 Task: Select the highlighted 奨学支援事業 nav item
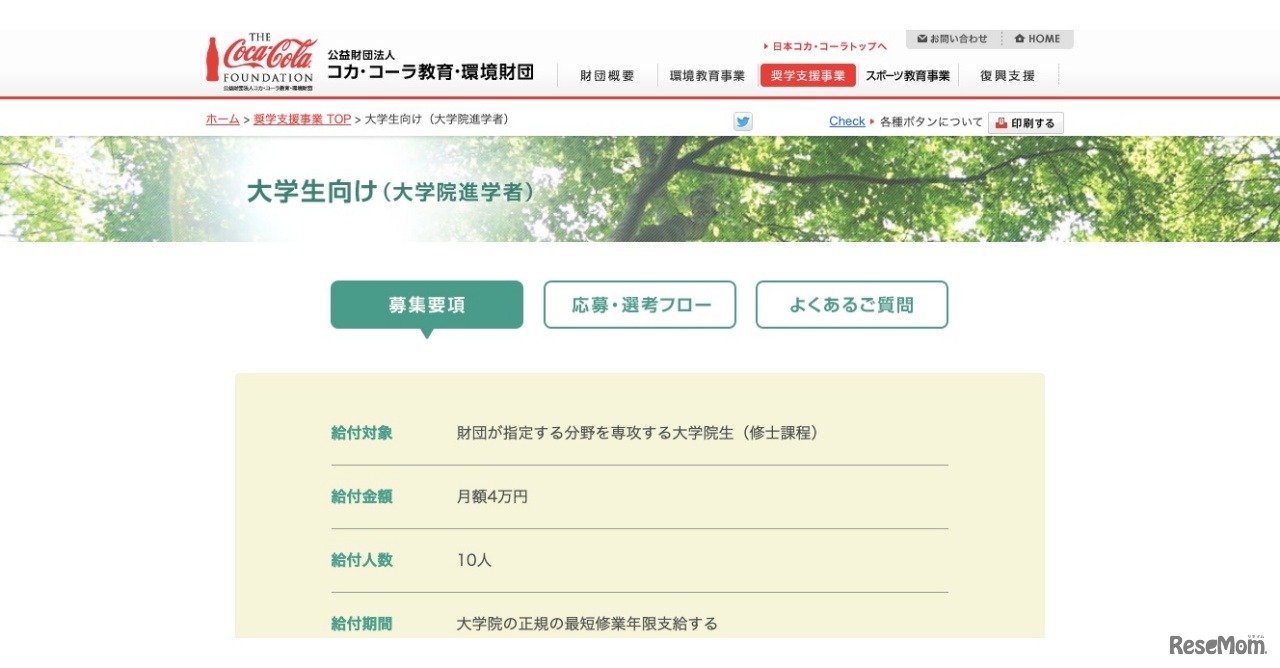[x=807, y=74]
